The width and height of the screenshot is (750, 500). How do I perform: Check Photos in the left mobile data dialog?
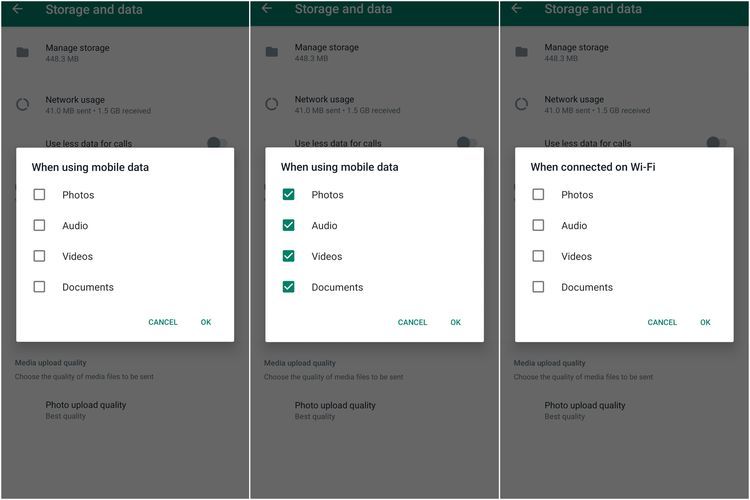(x=39, y=194)
